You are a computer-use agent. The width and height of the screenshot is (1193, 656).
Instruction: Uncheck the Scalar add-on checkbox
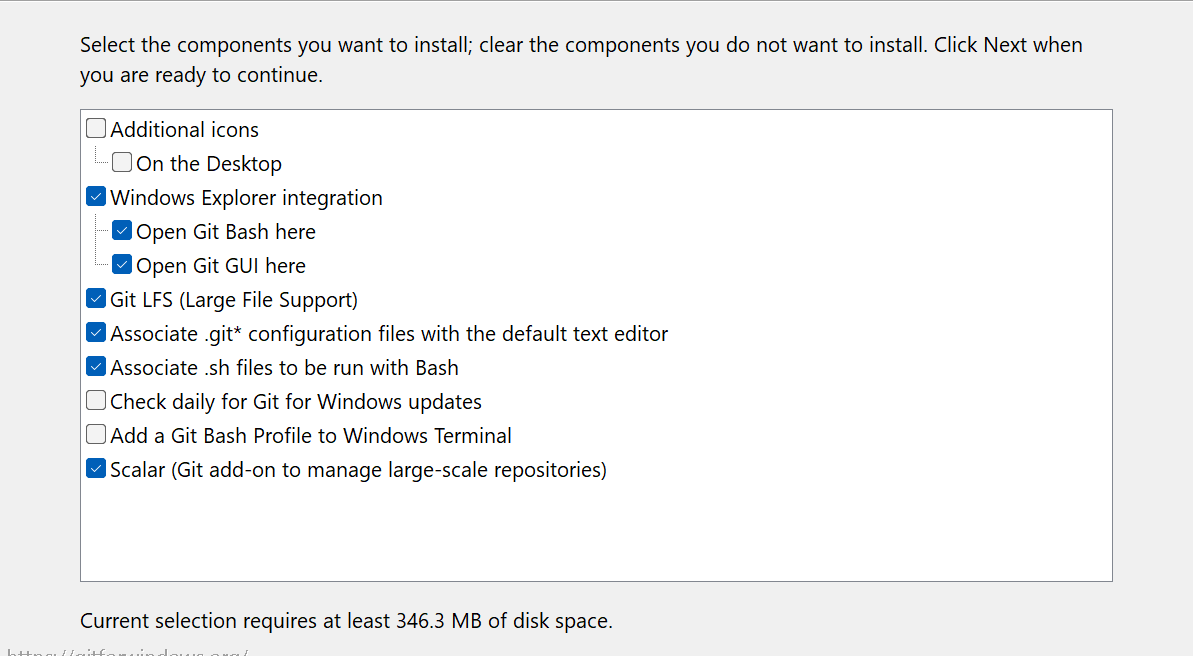(96, 469)
